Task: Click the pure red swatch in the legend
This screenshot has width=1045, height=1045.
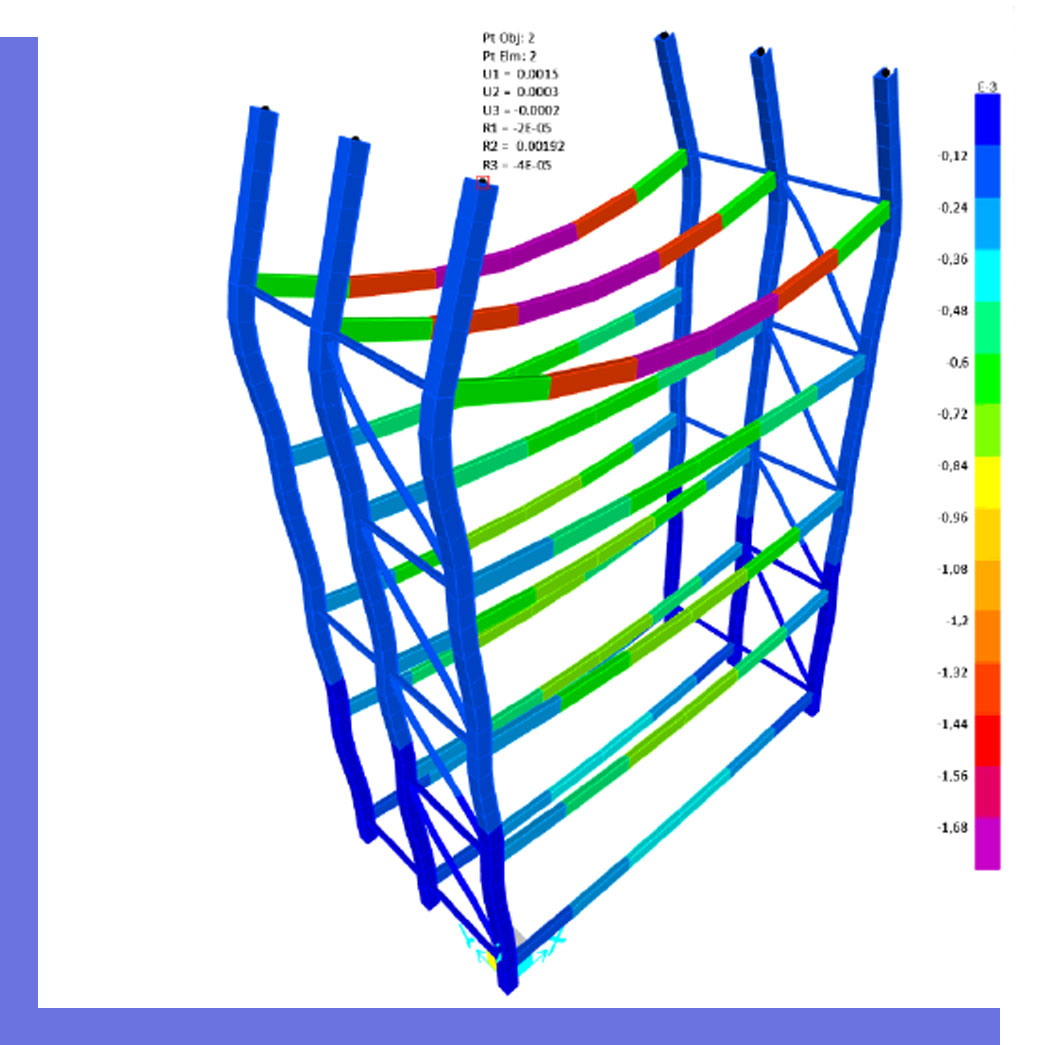Action: 987,741
